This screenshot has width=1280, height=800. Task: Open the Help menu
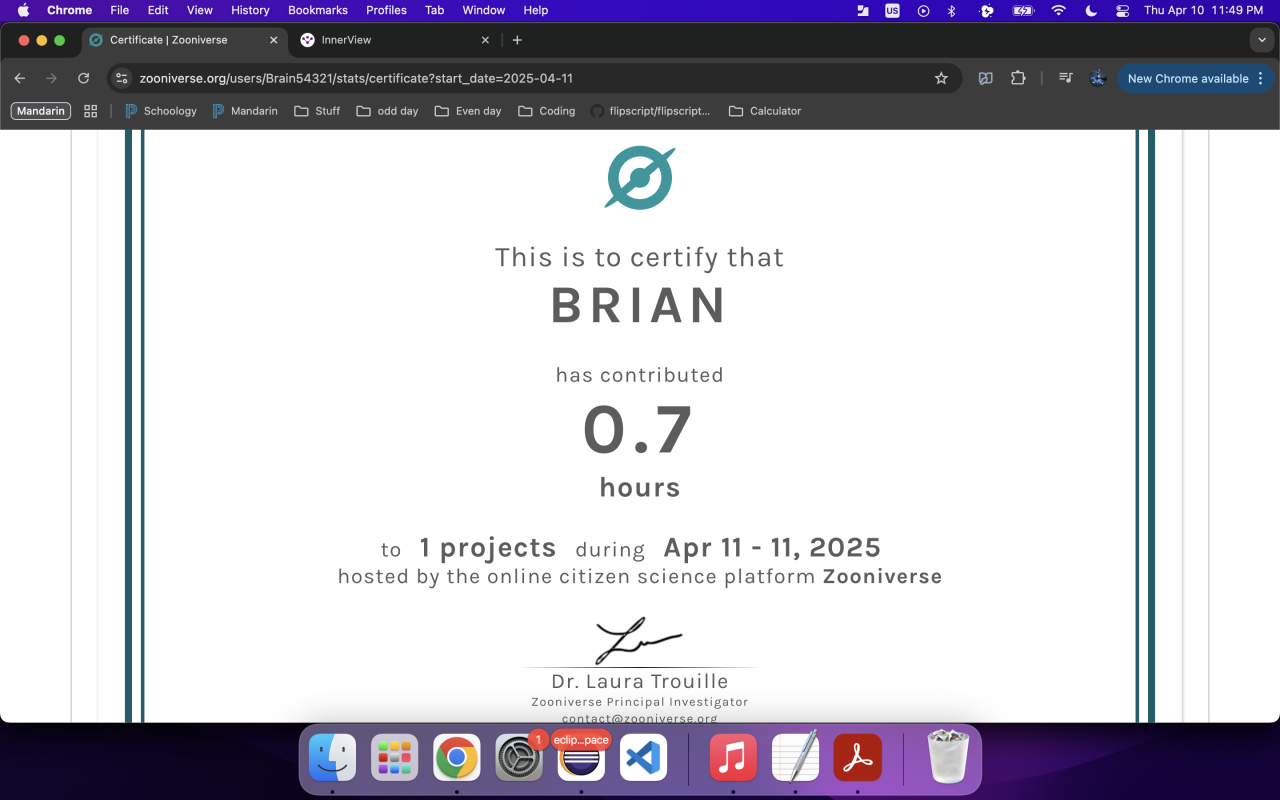click(x=536, y=10)
